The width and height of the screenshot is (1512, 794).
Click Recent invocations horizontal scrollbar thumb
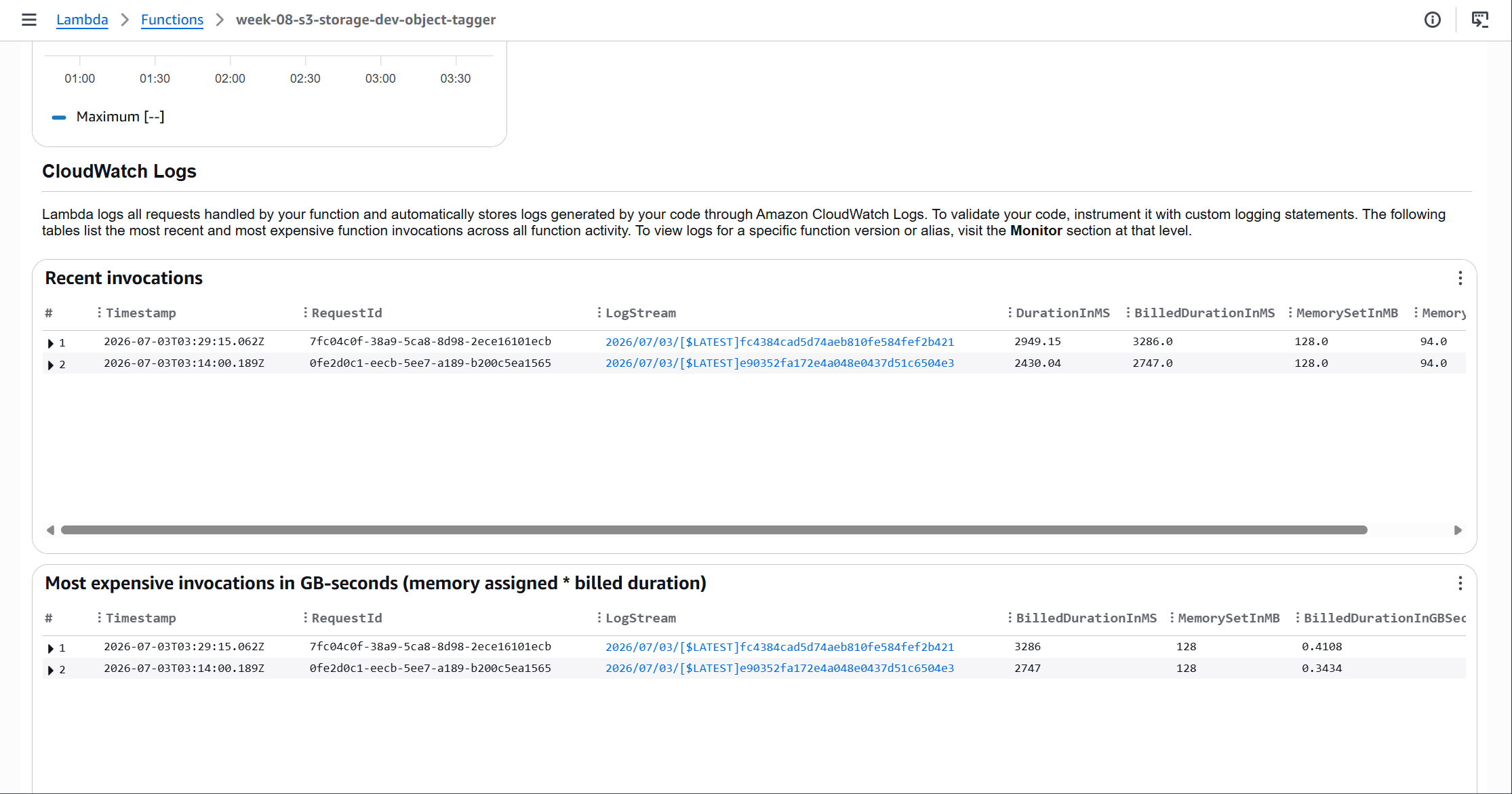coord(714,530)
